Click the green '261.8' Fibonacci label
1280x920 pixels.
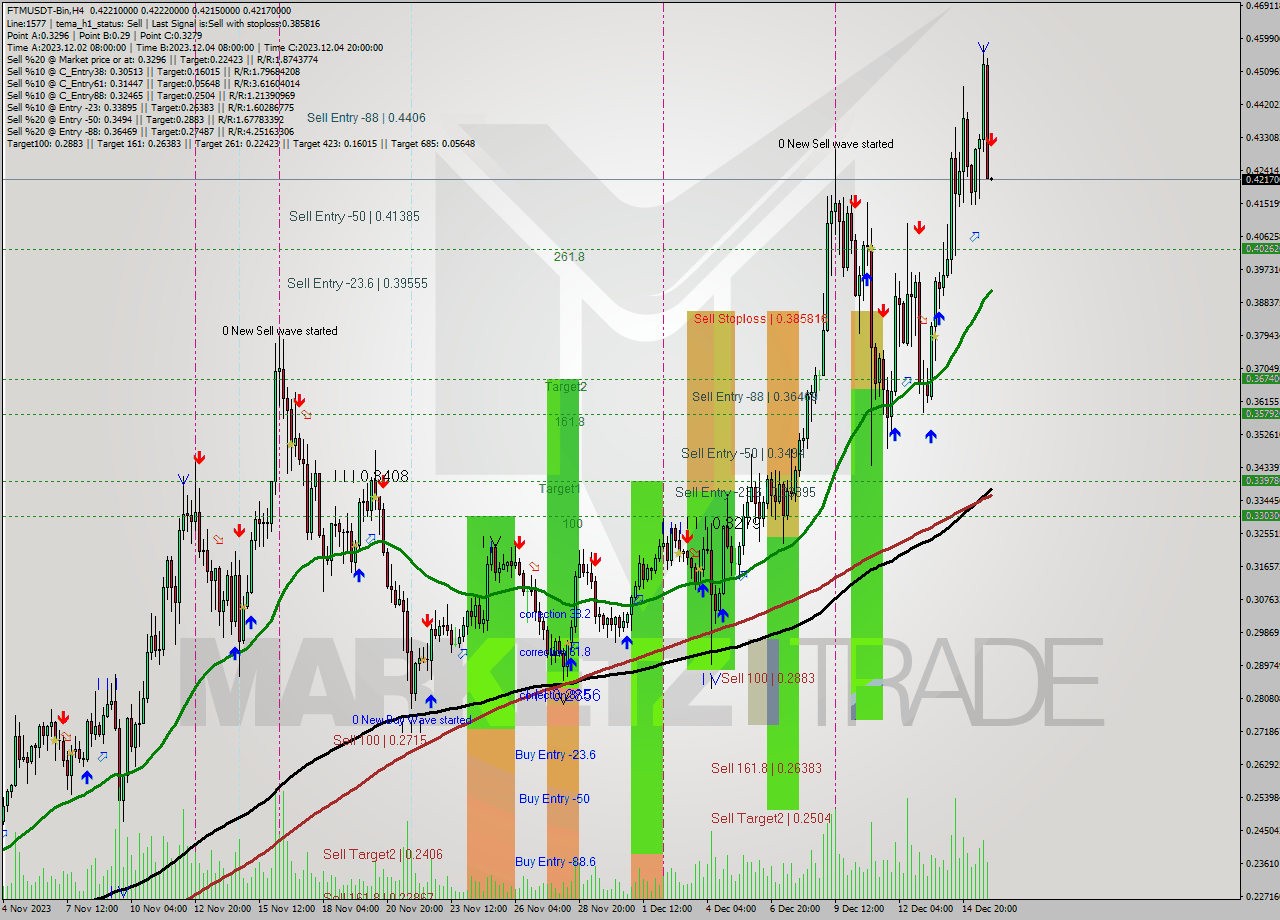tap(569, 257)
